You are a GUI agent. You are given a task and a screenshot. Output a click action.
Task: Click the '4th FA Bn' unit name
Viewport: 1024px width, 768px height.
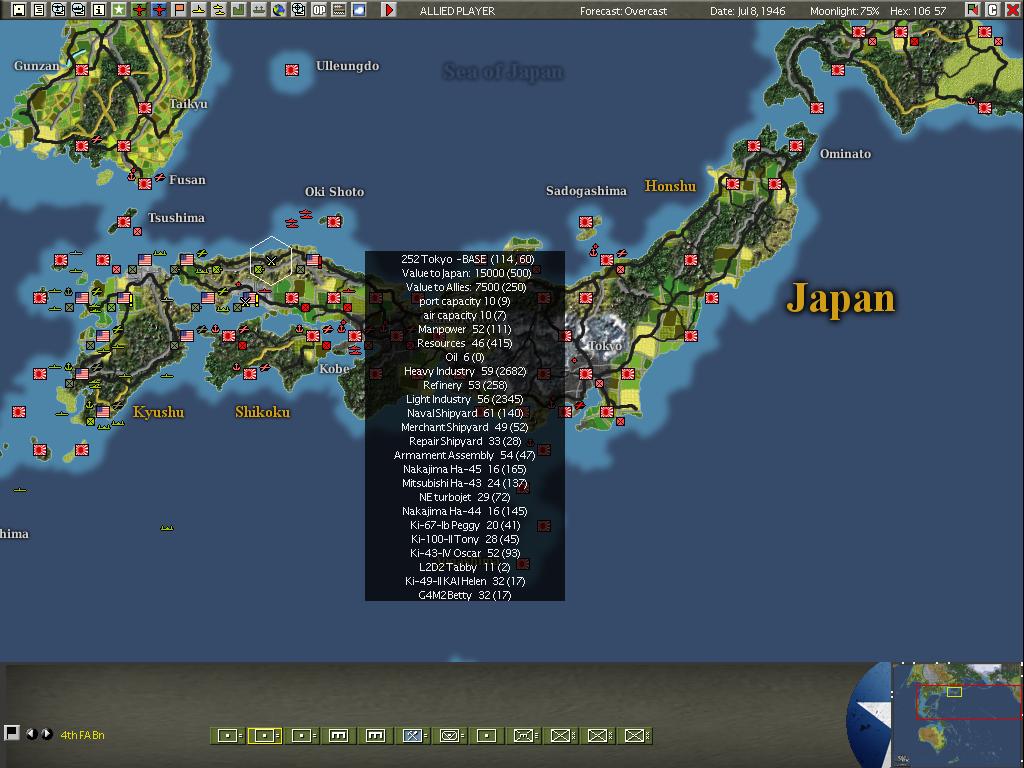coord(82,735)
